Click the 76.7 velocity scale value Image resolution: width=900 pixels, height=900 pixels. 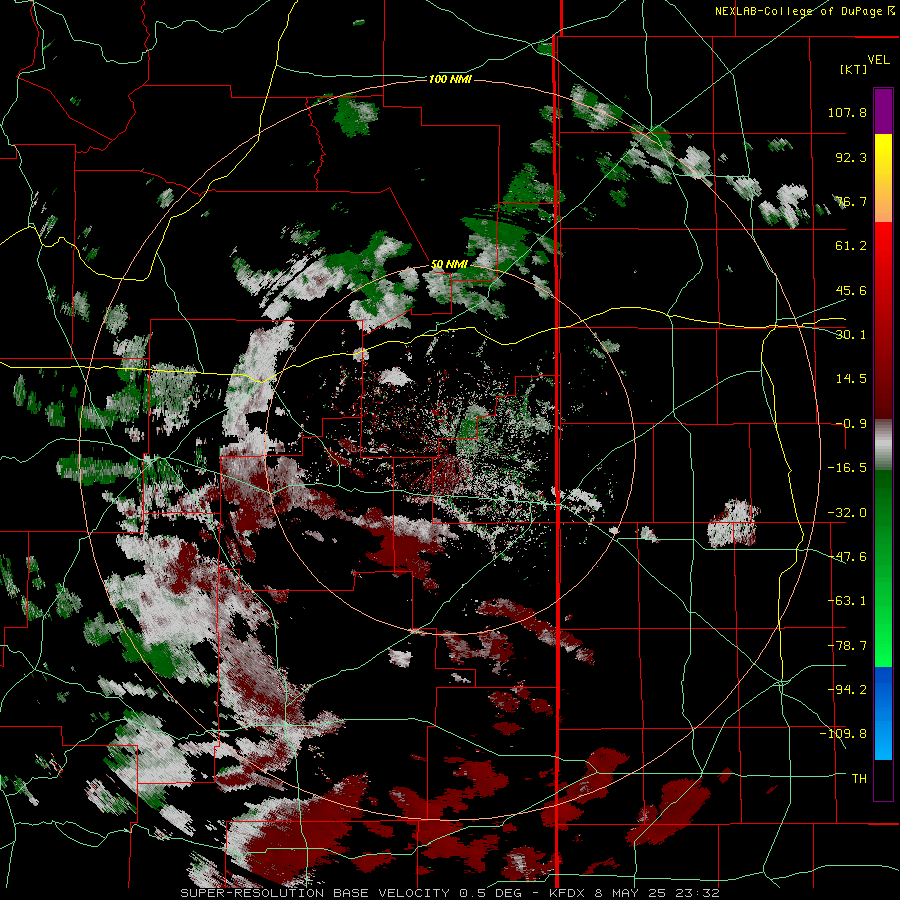tap(851, 201)
